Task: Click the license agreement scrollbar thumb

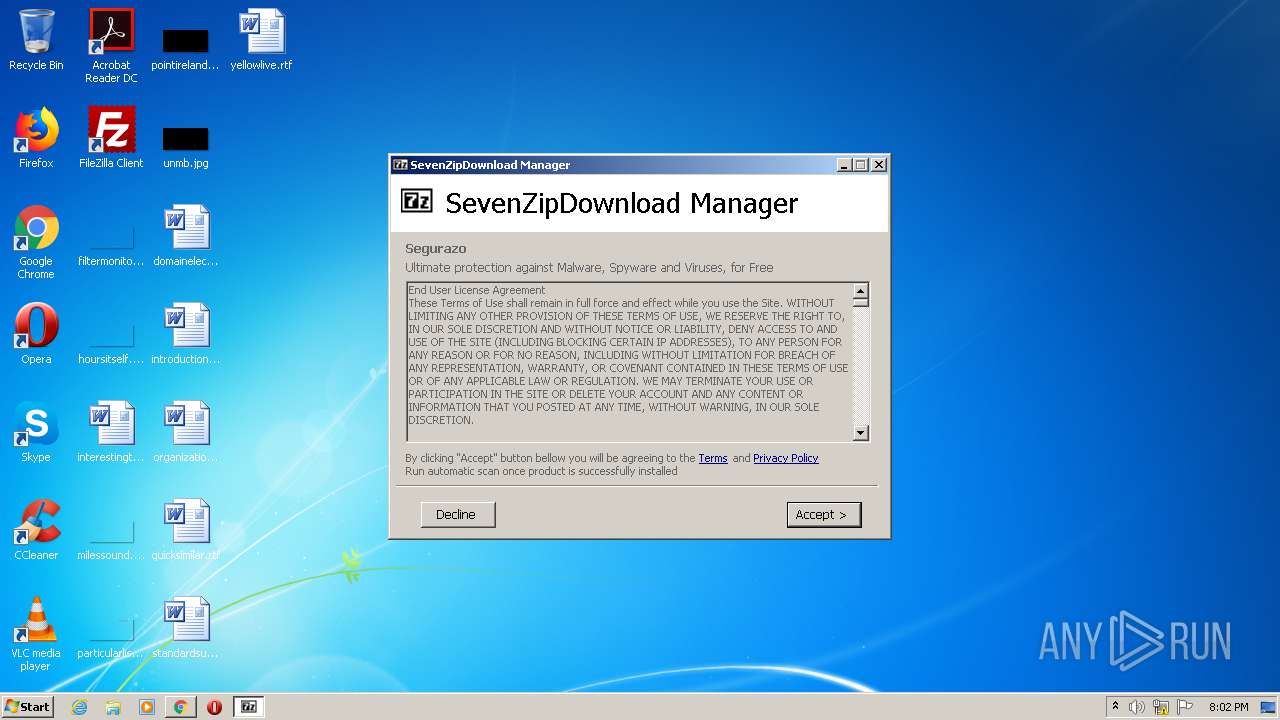Action: point(861,302)
